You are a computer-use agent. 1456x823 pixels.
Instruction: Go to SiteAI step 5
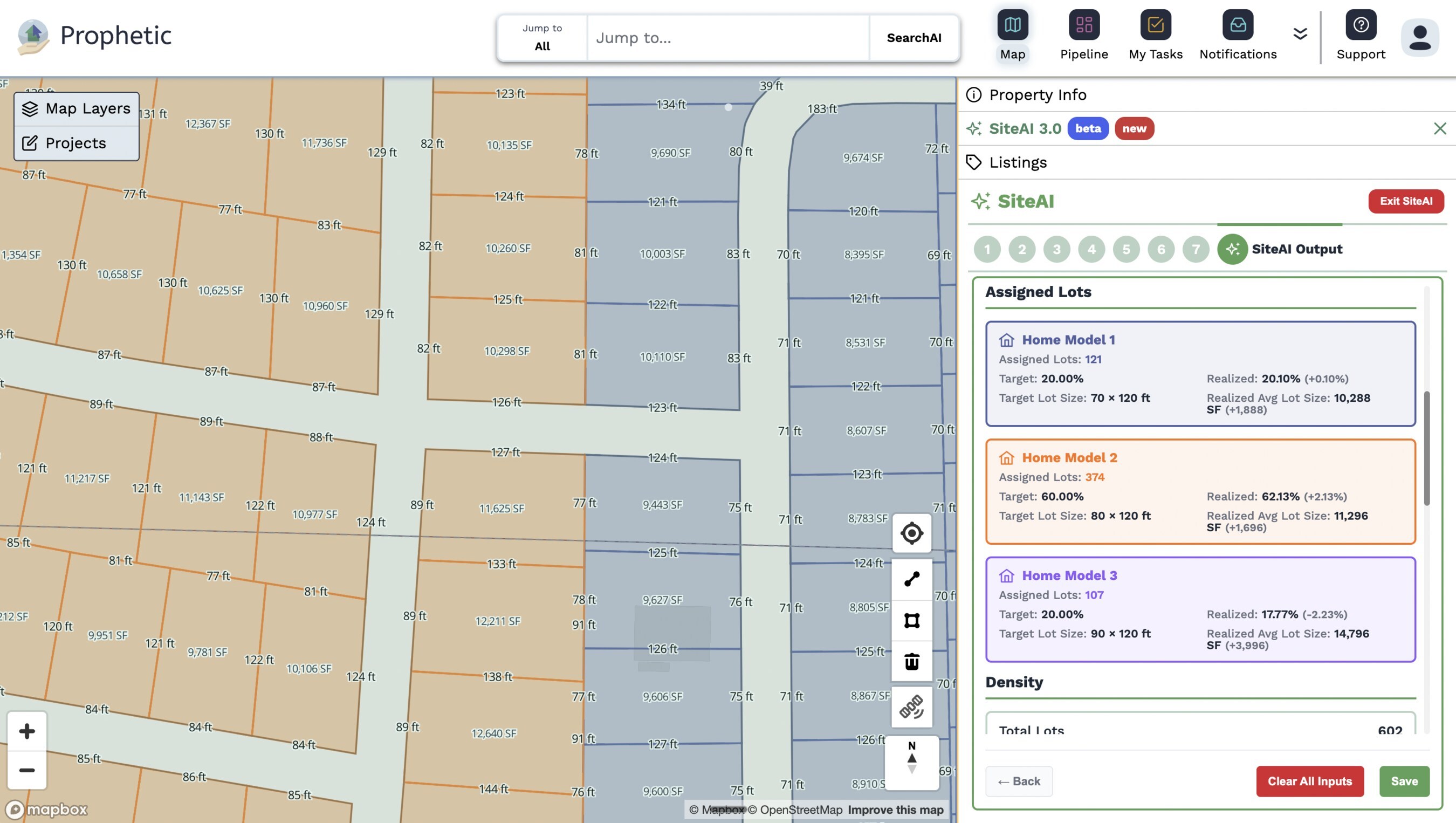(x=1126, y=249)
